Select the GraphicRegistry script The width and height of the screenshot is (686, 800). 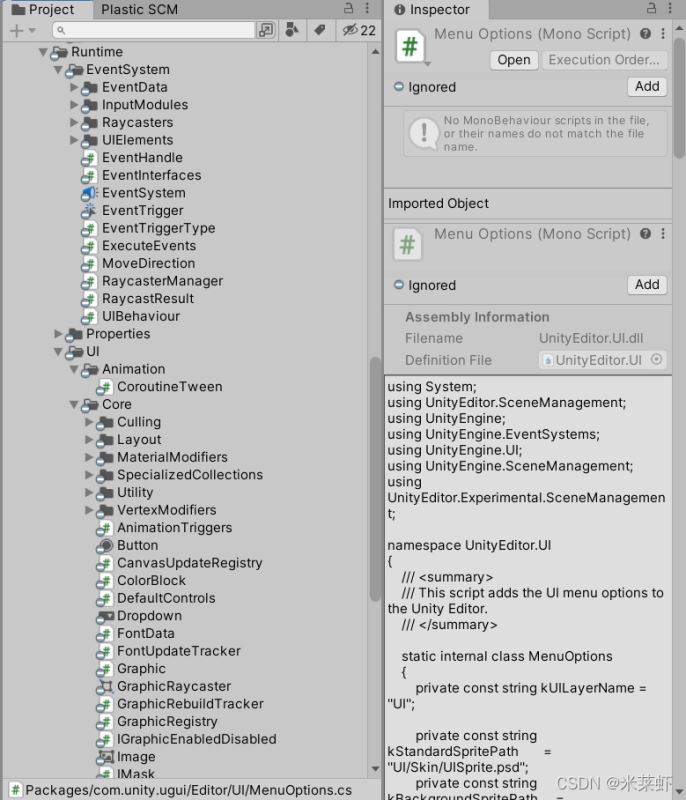pos(167,722)
